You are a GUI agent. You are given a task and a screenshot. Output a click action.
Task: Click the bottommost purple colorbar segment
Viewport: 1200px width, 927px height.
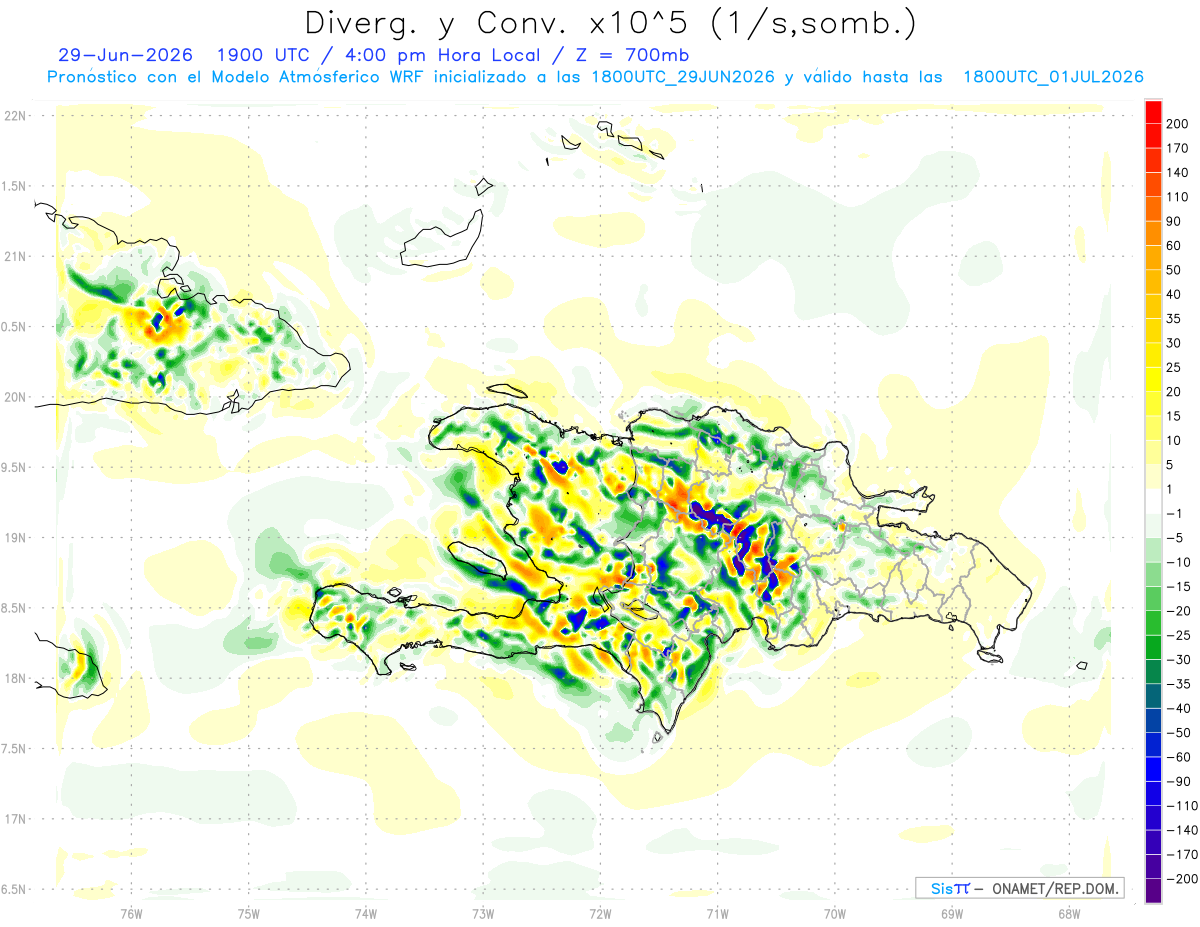click(x=1153, y=890)
